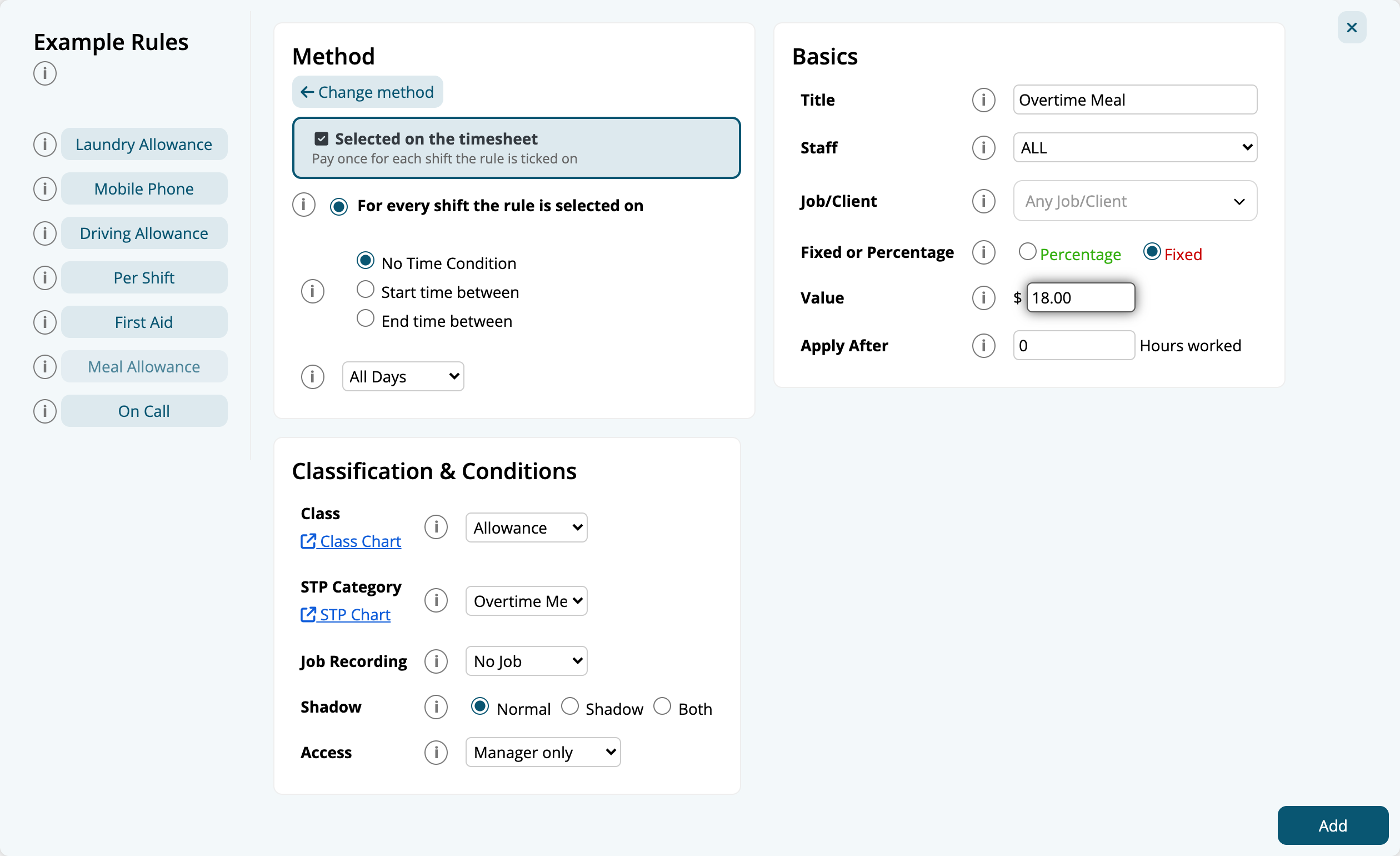Click the Change method button

(x=367, y=92)
